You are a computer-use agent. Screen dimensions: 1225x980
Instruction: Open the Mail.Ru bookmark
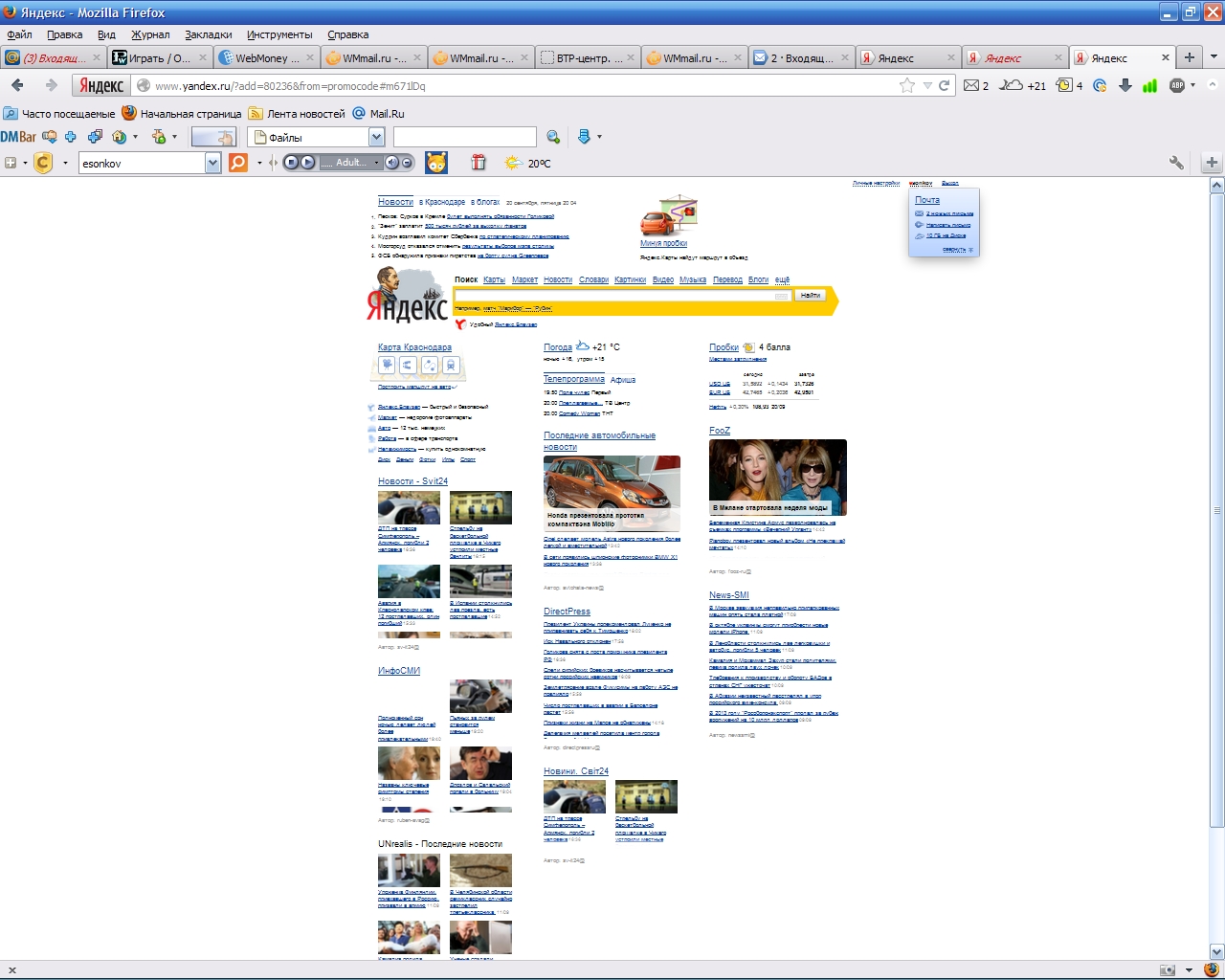[379, 113]
